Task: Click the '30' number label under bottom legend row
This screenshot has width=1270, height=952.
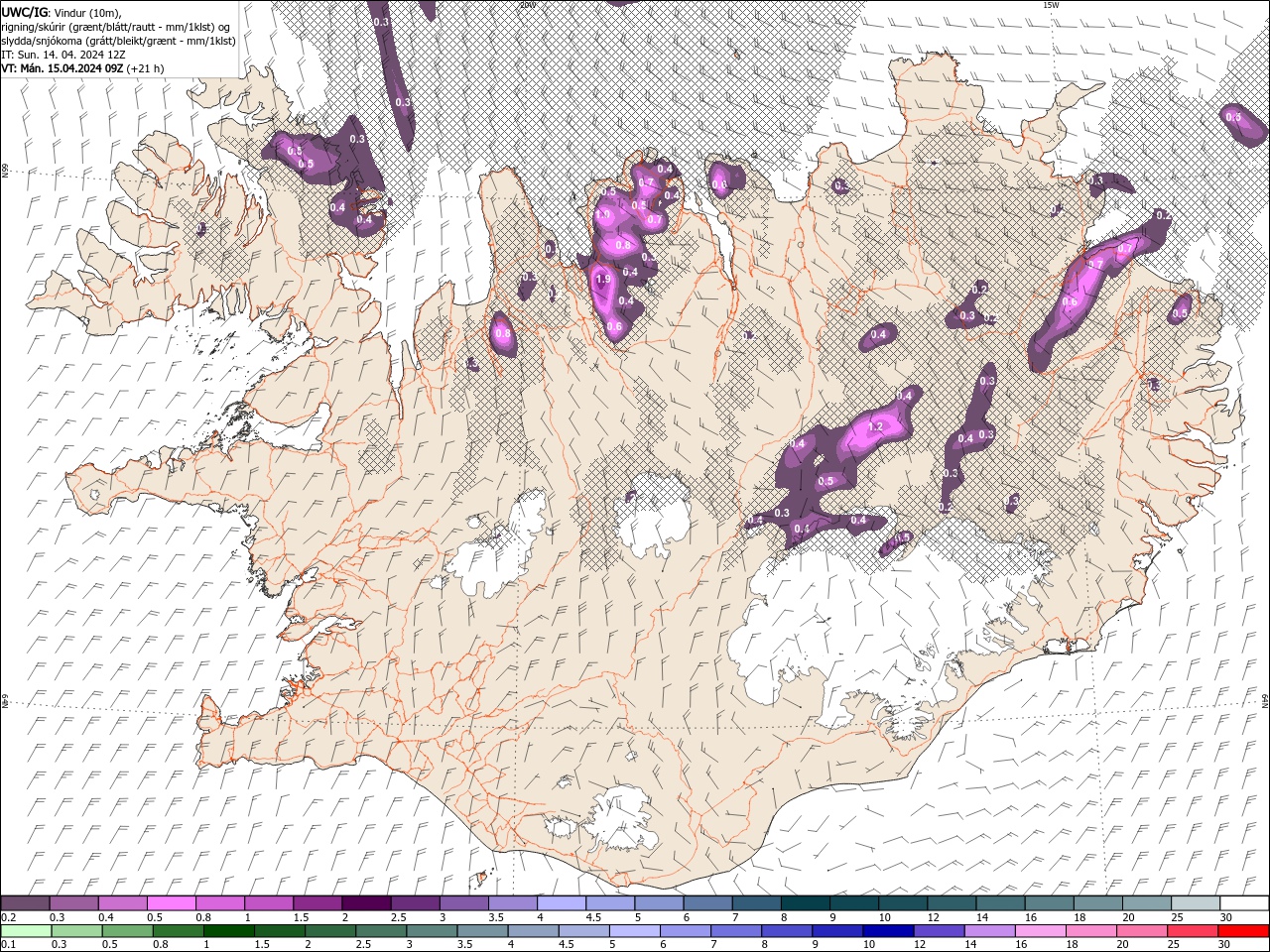Action: 1224,945
